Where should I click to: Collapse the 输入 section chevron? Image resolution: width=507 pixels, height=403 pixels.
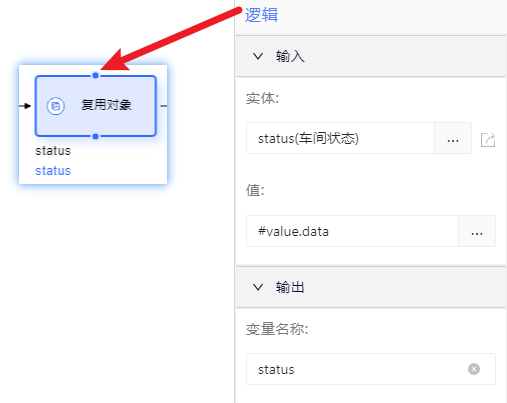(258, 56)
